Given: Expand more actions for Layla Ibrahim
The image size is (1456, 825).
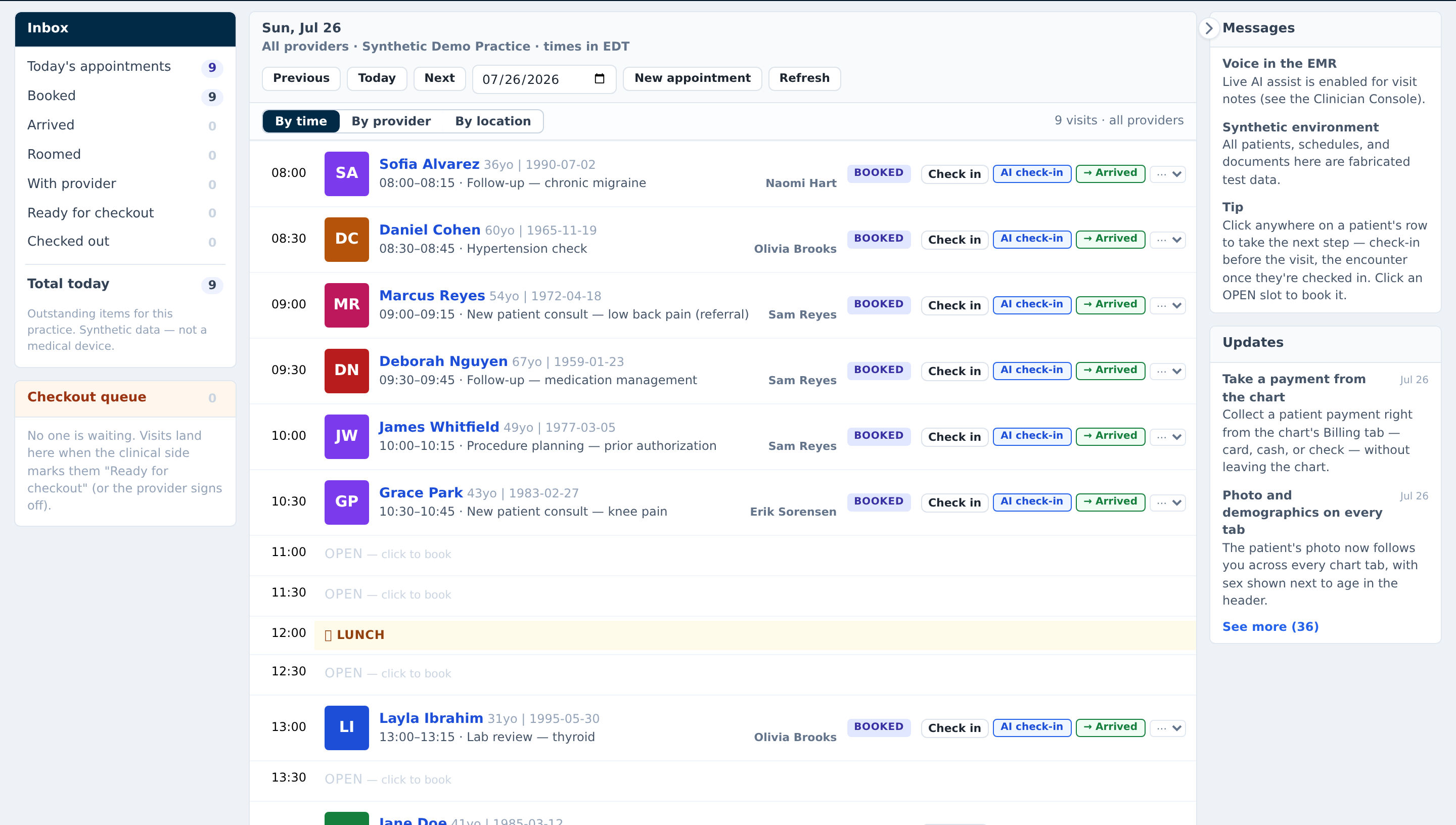Looking at the screenshot, I should 1168,728.
